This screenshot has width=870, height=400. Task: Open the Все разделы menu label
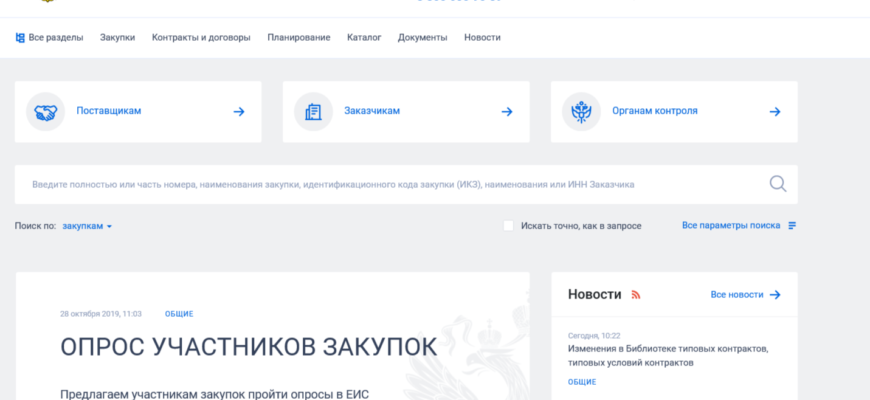click(56, 38)
